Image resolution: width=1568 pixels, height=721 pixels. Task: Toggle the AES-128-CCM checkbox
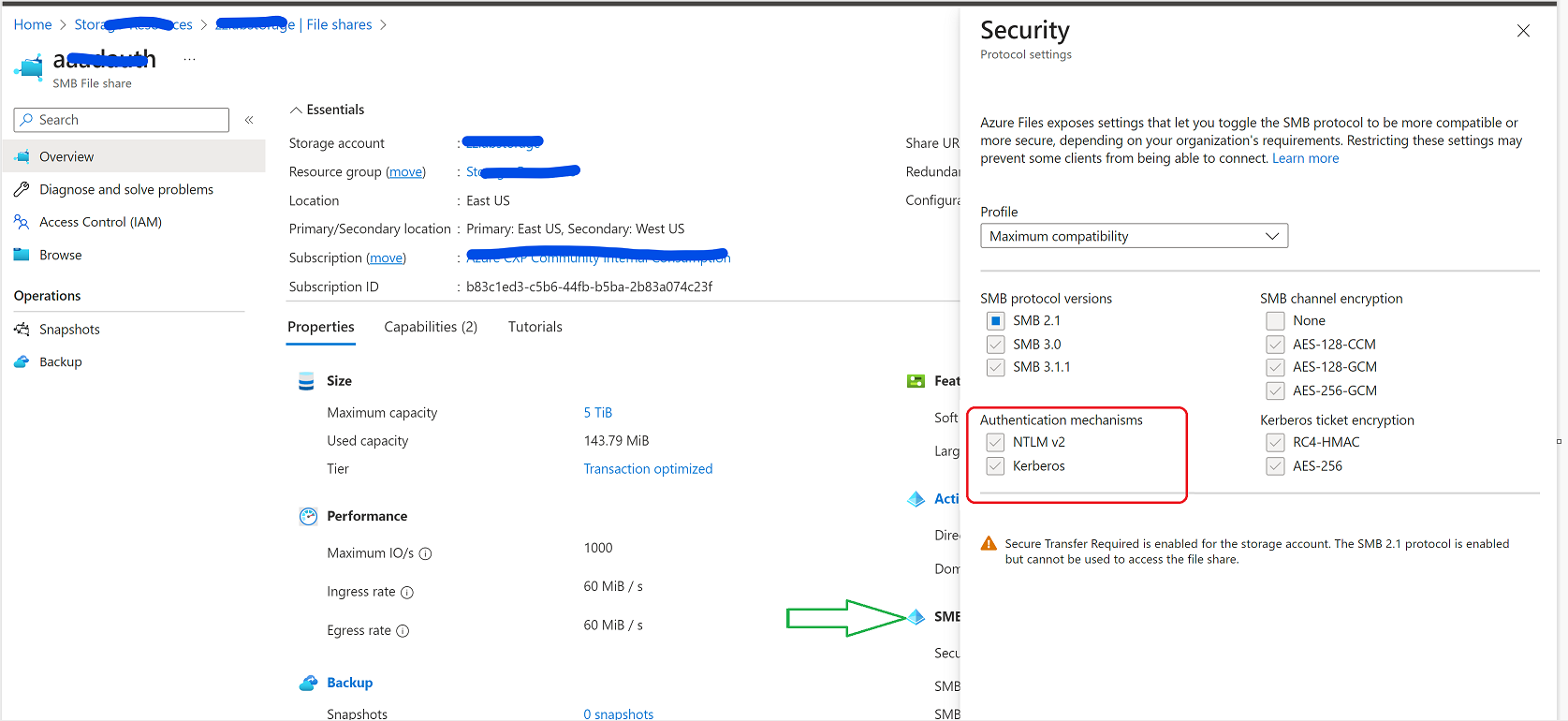point(1275,345)
